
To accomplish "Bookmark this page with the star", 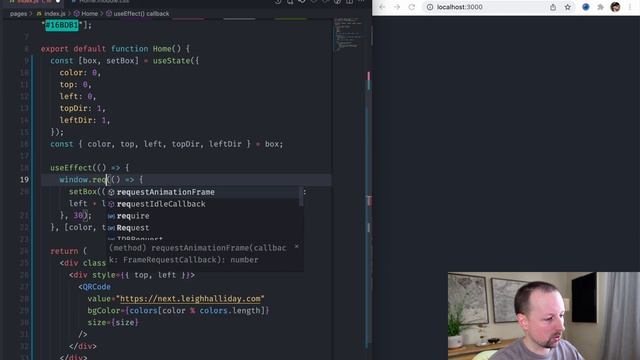I will 567,7.
